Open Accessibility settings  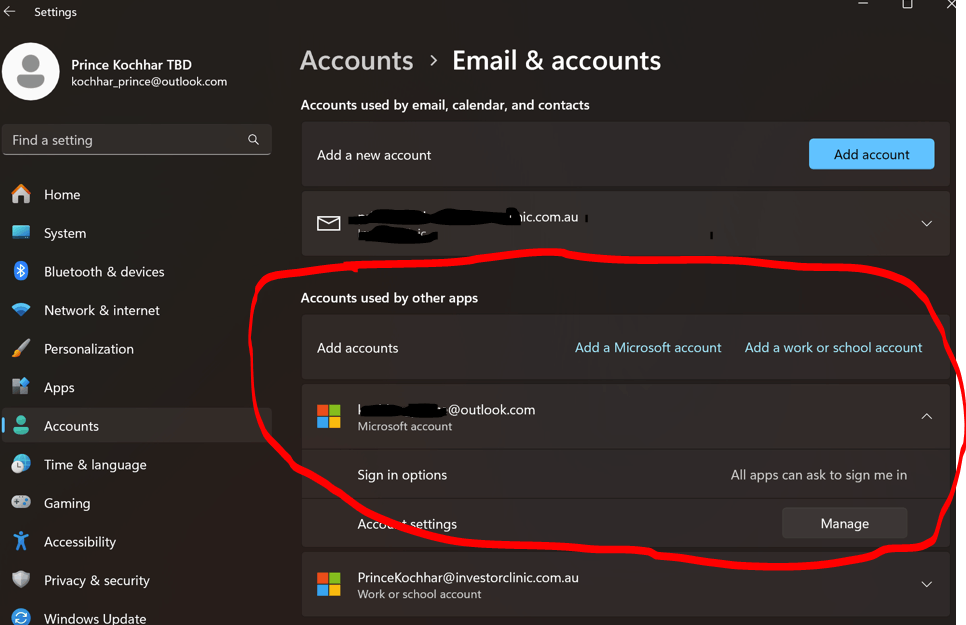pyautogui.click(x=137, y=542)
